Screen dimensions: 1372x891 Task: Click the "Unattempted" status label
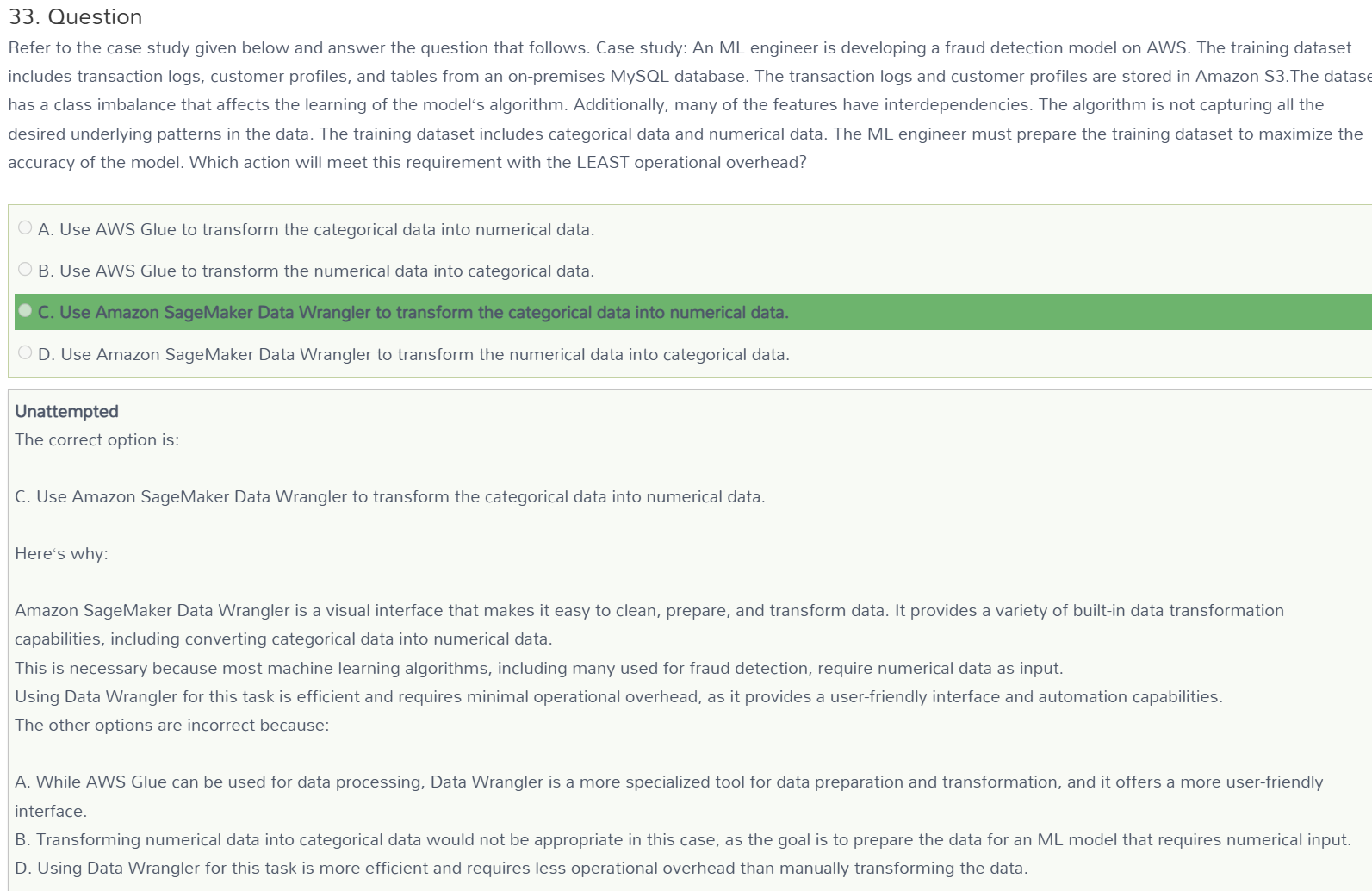click(66, 411)
